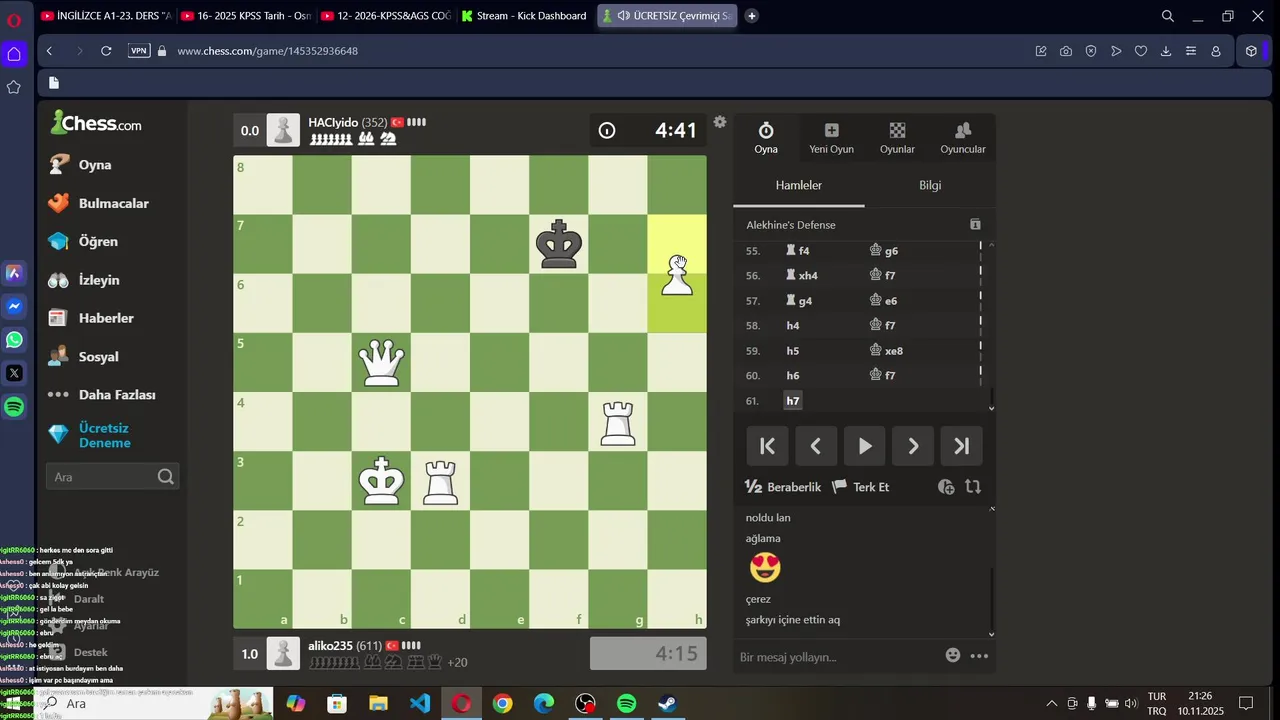Image resolution: width=1280 pixels, height=720 pixels.
Task: Switch to Stream - Kick Dashboard tab
Action: (x=526, y=16)
